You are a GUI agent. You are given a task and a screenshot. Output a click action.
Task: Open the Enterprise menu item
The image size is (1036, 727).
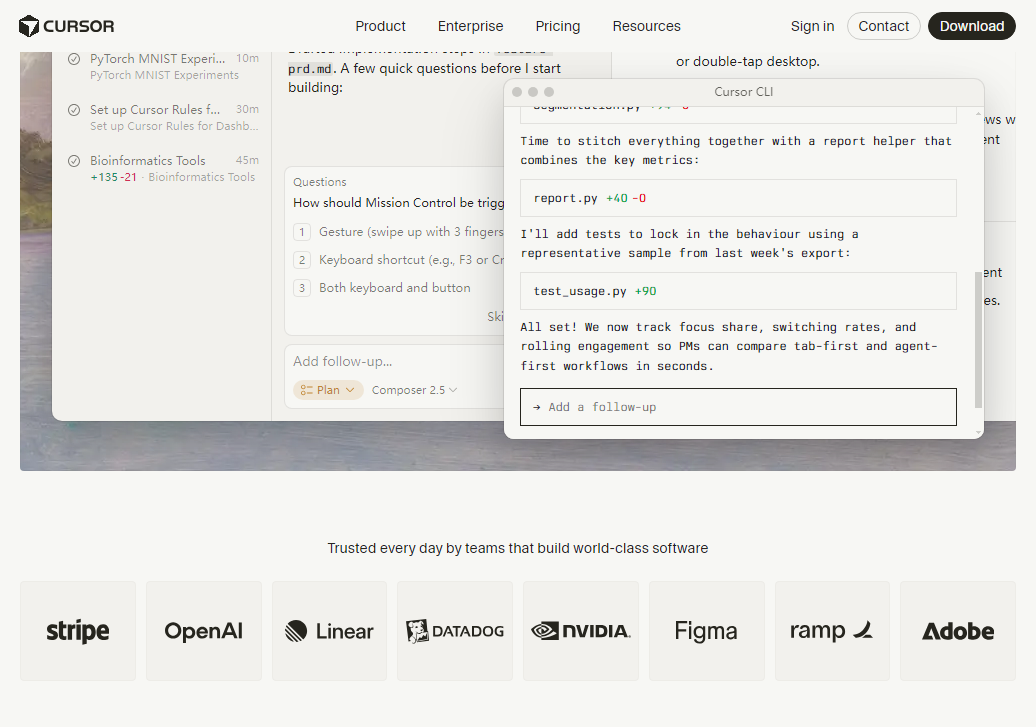(470, 26)
